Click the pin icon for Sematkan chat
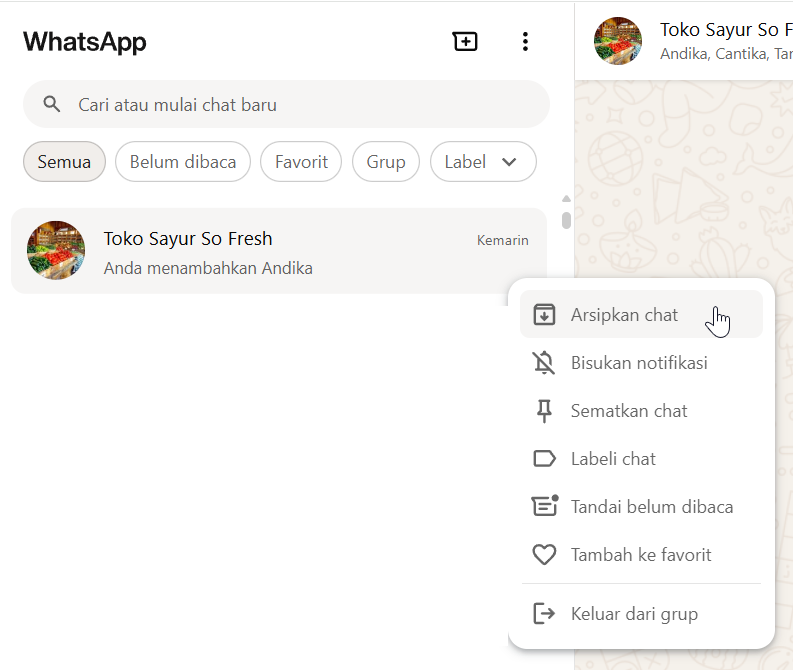The height and width of the screenshot is (670, 793). (x=544, y=411)
